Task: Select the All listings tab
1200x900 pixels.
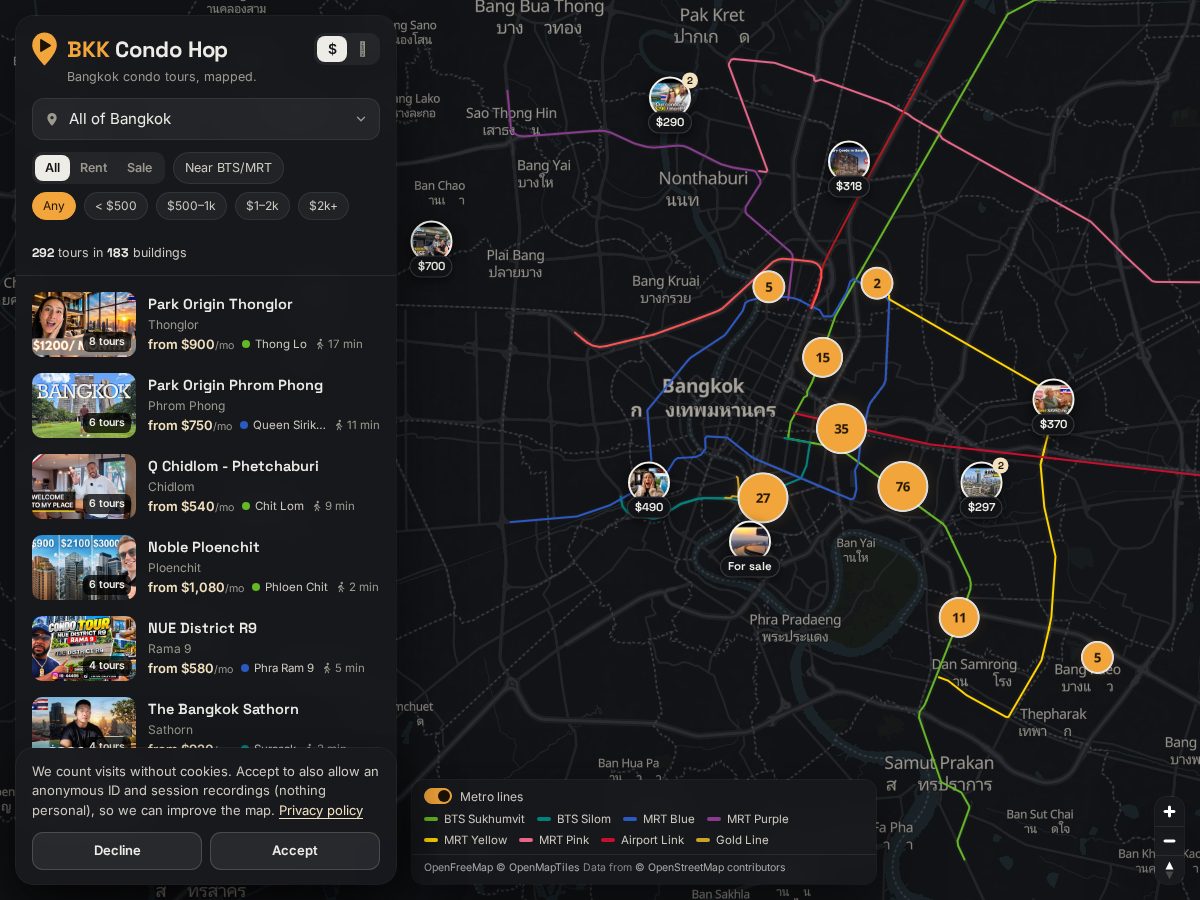Action: pos(53,168)
